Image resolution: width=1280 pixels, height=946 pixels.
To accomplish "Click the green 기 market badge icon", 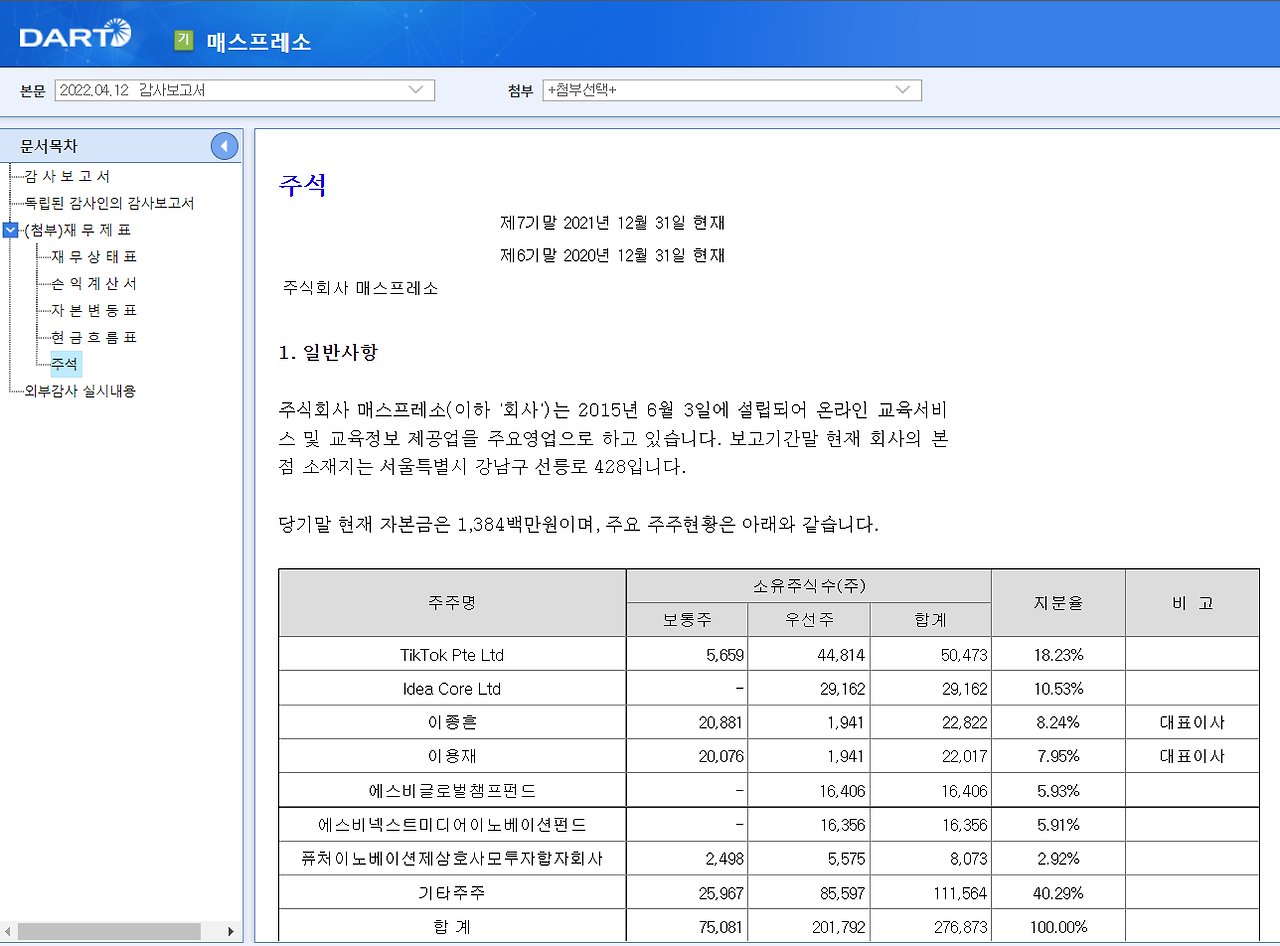I will [183, 40].
